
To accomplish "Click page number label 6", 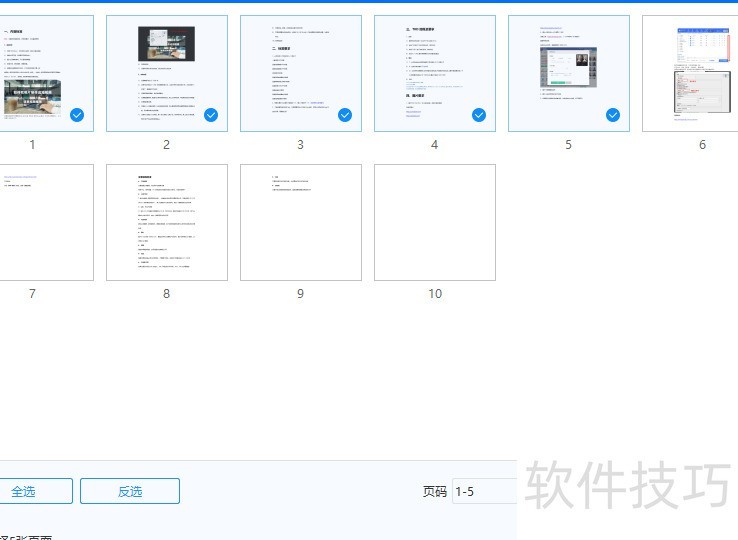I will [702, 145].
